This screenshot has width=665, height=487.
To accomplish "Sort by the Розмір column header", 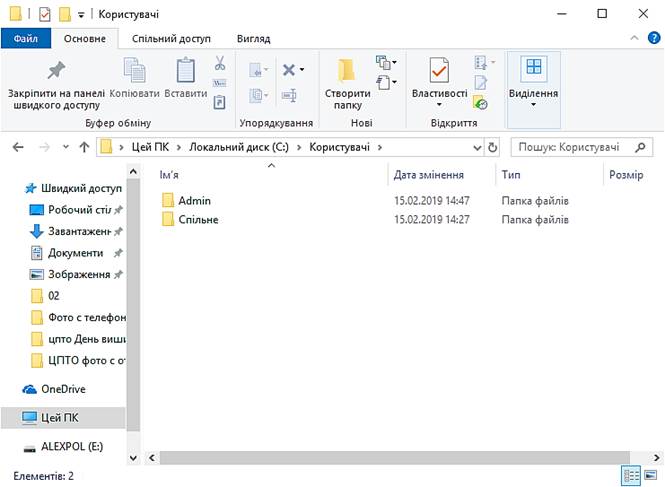I will coord(626,175).
